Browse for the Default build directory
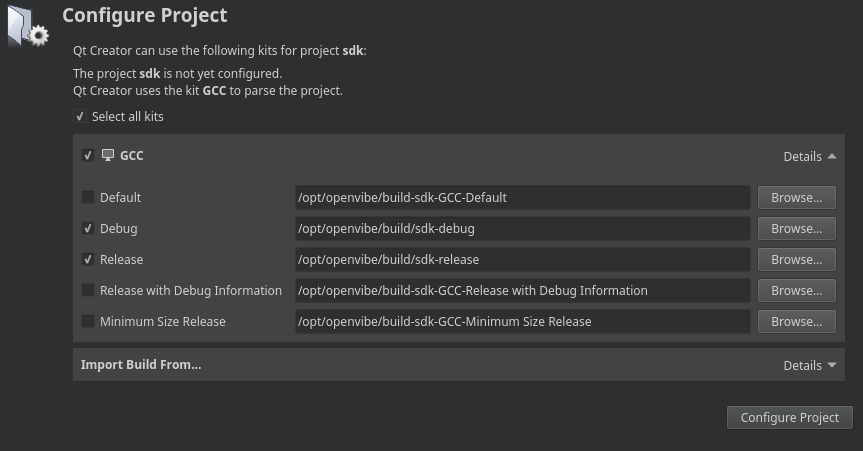863x451 pixels. [x=796, y=198]
